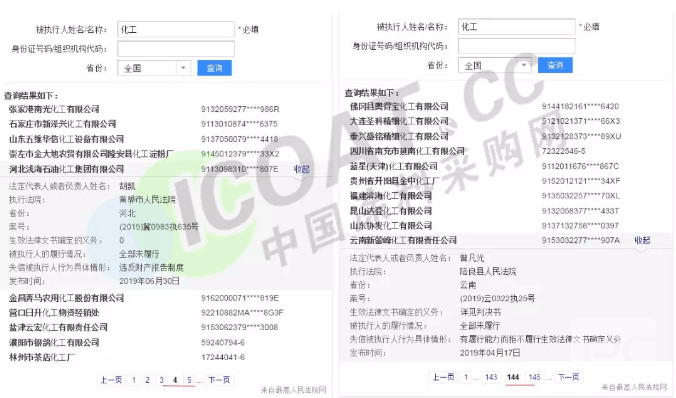Open 佛冈县奥得宝化工有限公司 result
676x398 pixels.
click(x=399, y=107)
